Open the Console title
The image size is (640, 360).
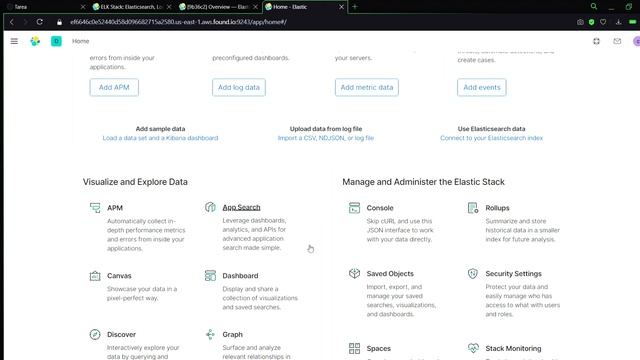click(380, 208)
